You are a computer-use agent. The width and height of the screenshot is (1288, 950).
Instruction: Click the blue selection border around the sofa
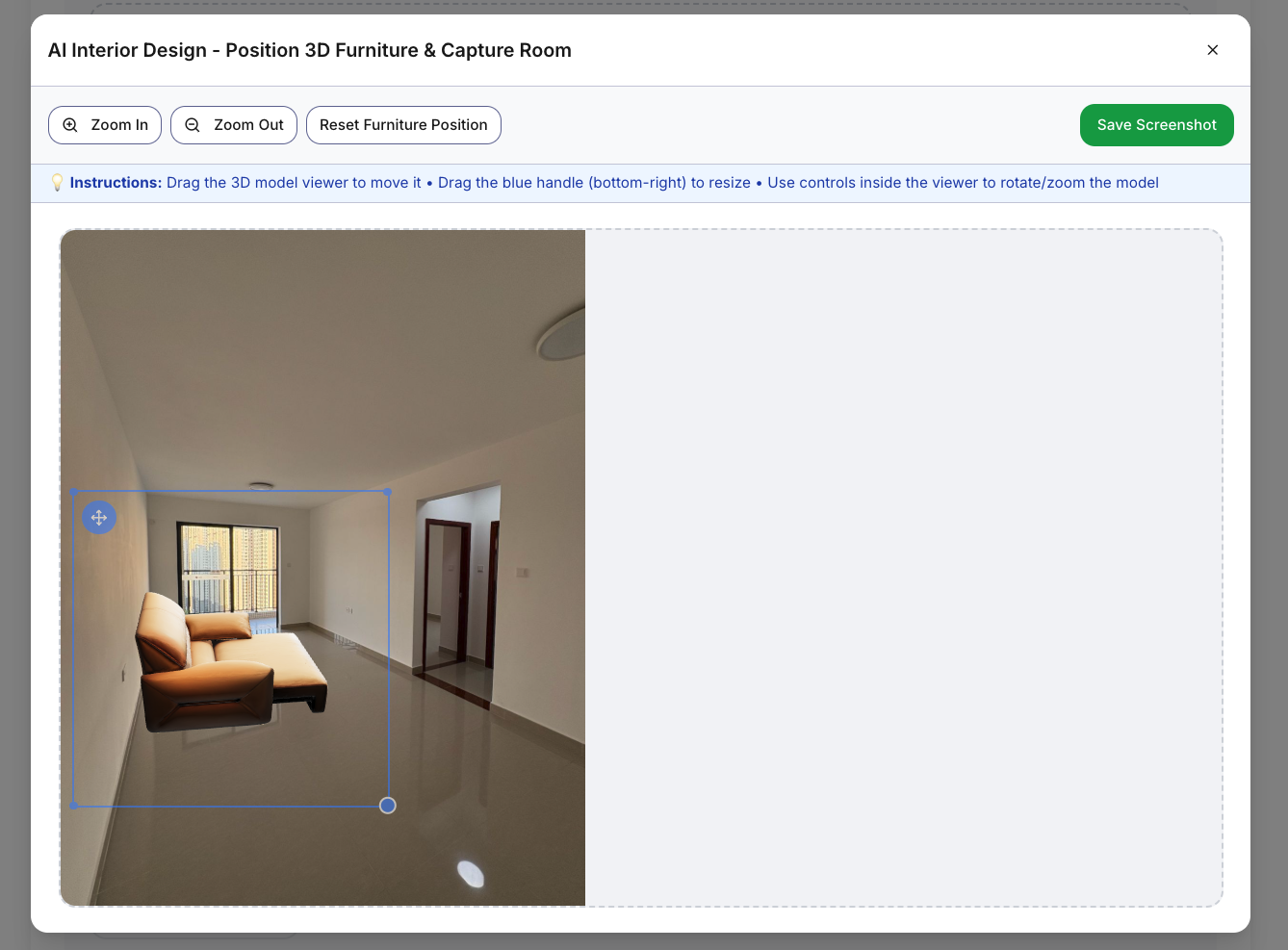click(x=231, y=492)
